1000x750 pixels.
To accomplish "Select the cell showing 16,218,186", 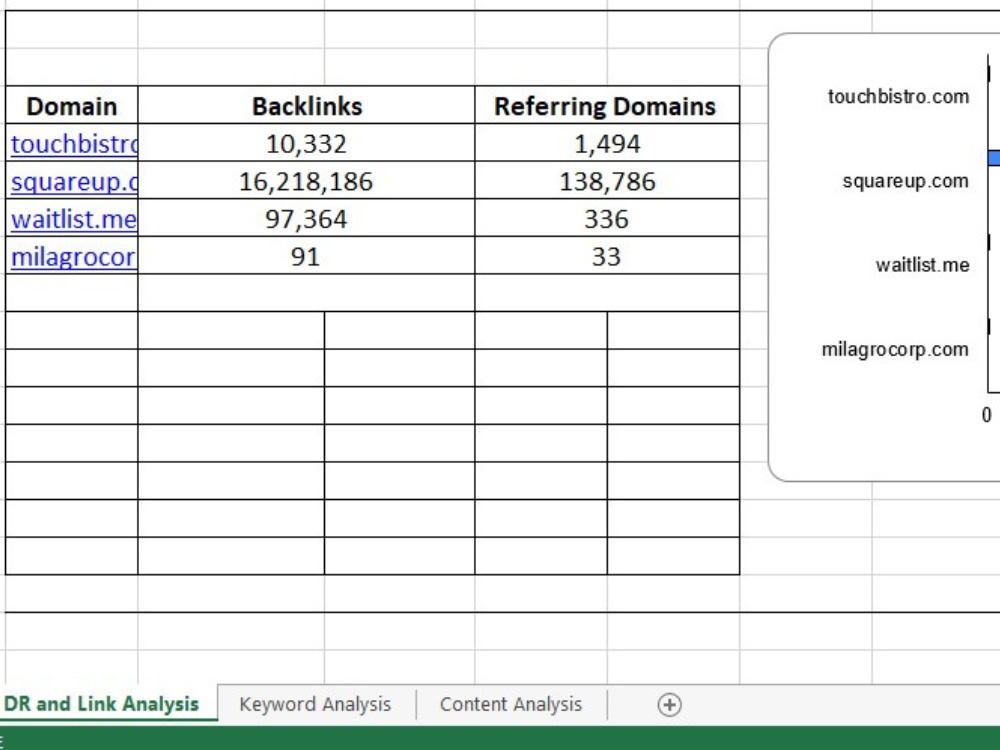I will click(307, 180).
